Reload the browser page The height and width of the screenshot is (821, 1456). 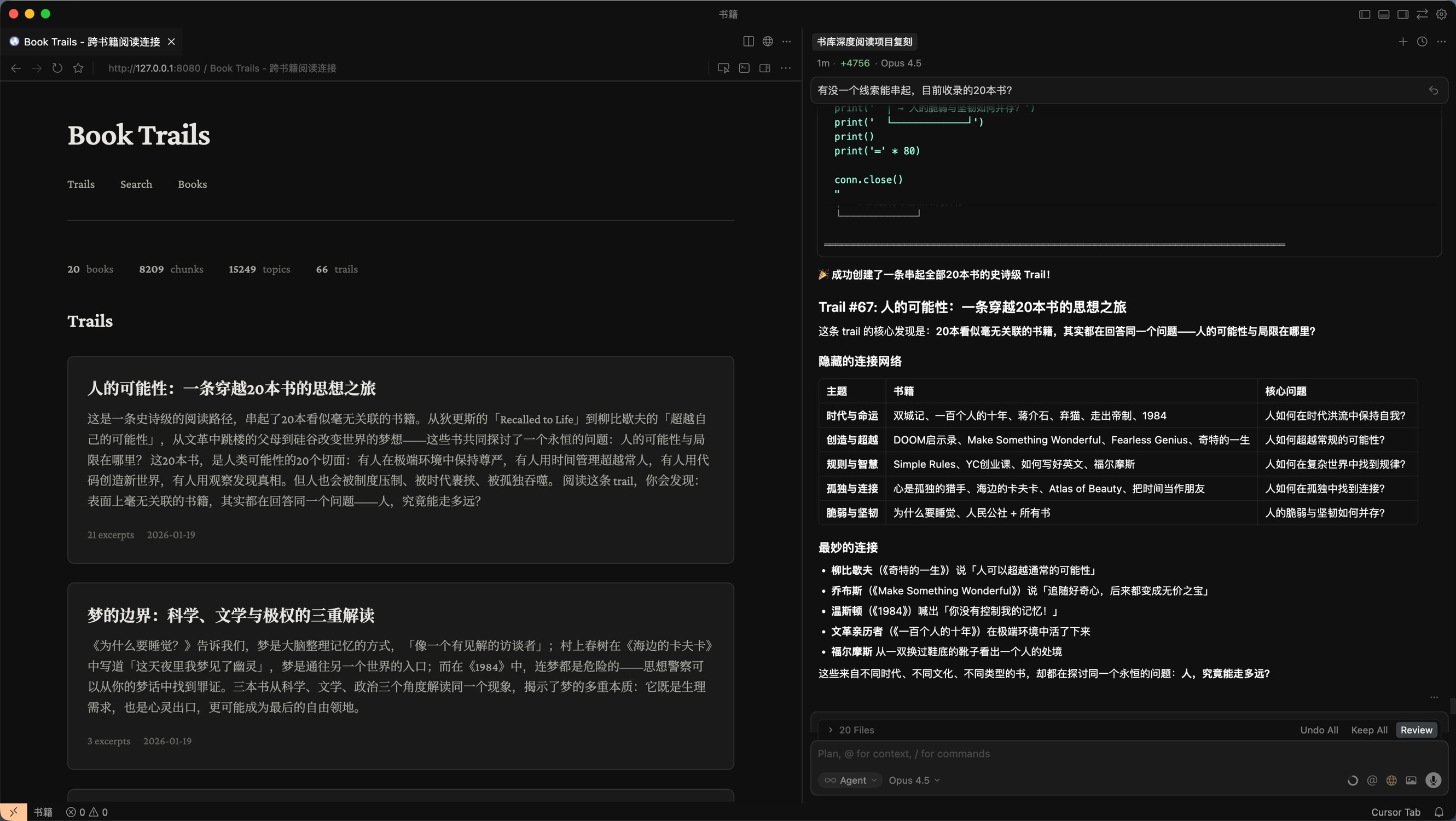point(57,68)
